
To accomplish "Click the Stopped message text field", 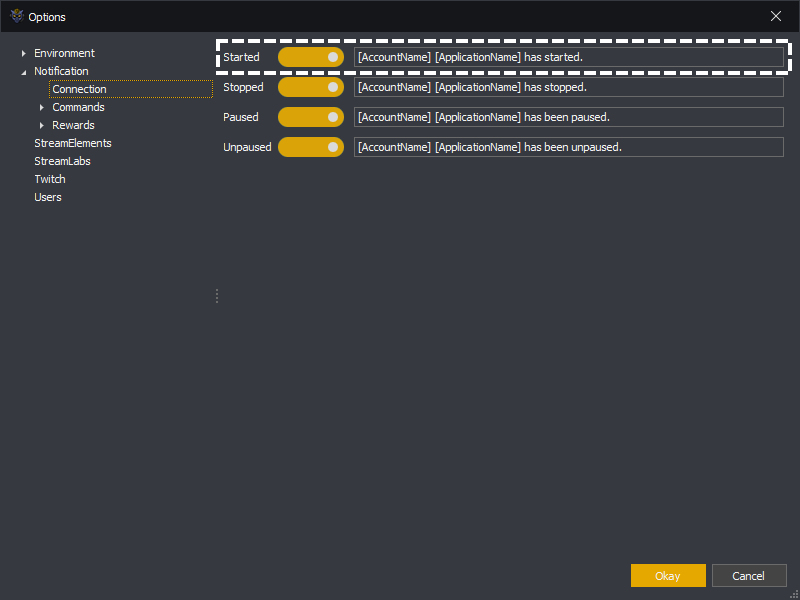I will tap(569, 87).
